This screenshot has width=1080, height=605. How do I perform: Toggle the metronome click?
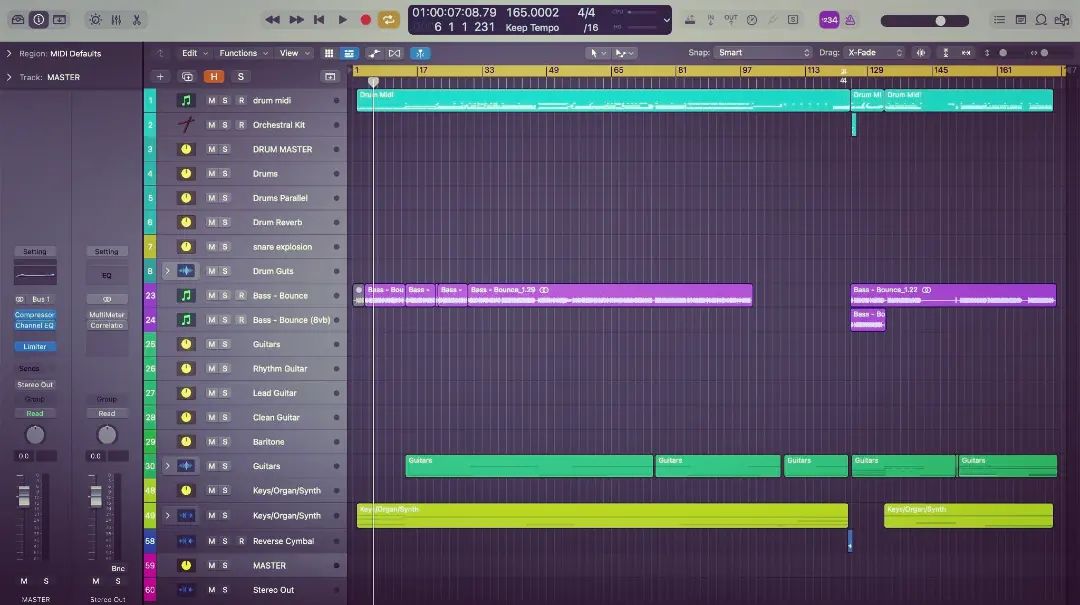850,20
